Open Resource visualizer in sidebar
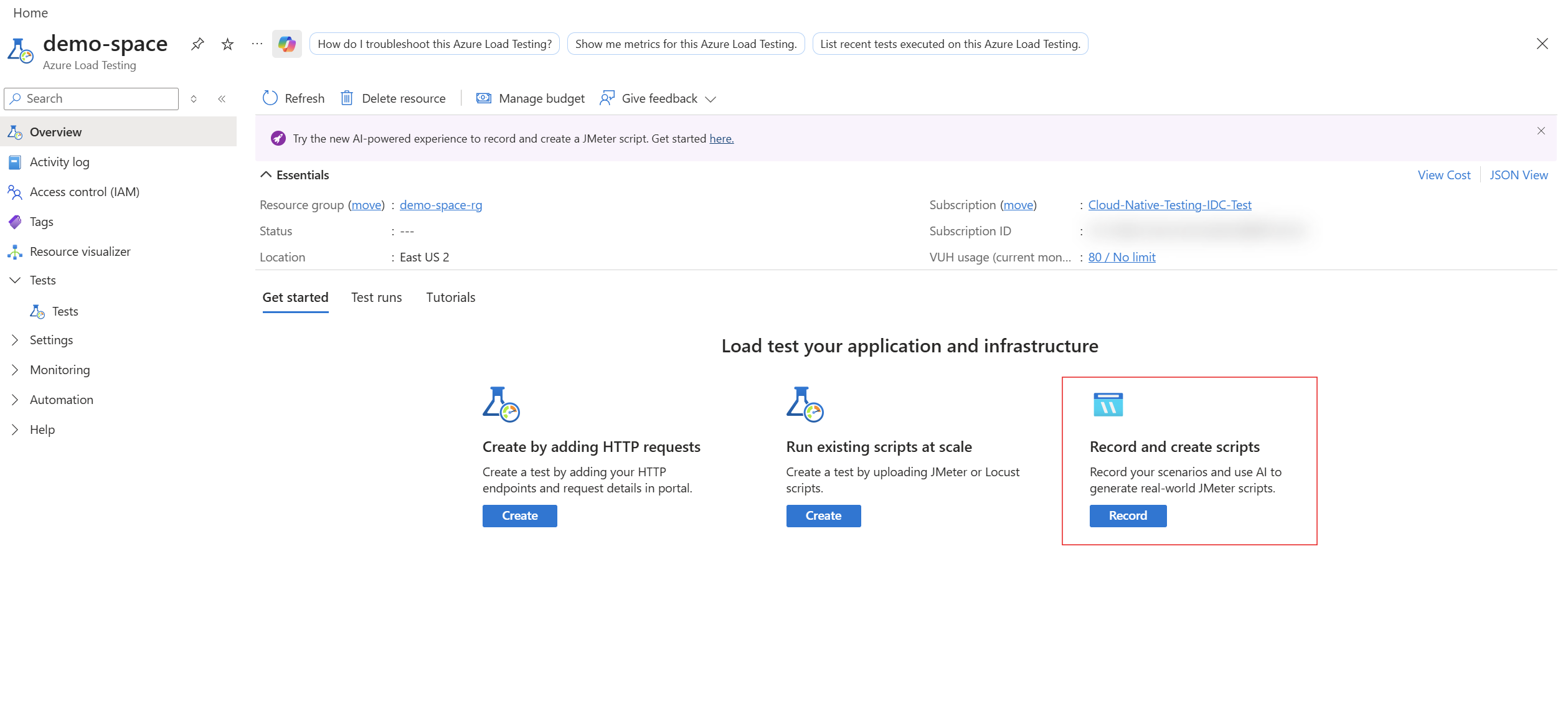The width and height of the screenshot is (1568, 714). click(80, 251)
